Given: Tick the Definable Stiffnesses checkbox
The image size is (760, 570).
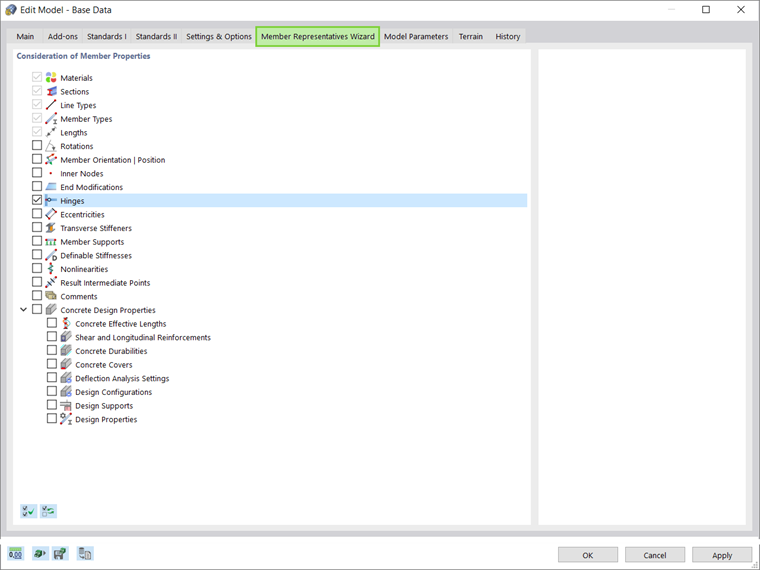Looking at the screenshot, I should point(37,254).
